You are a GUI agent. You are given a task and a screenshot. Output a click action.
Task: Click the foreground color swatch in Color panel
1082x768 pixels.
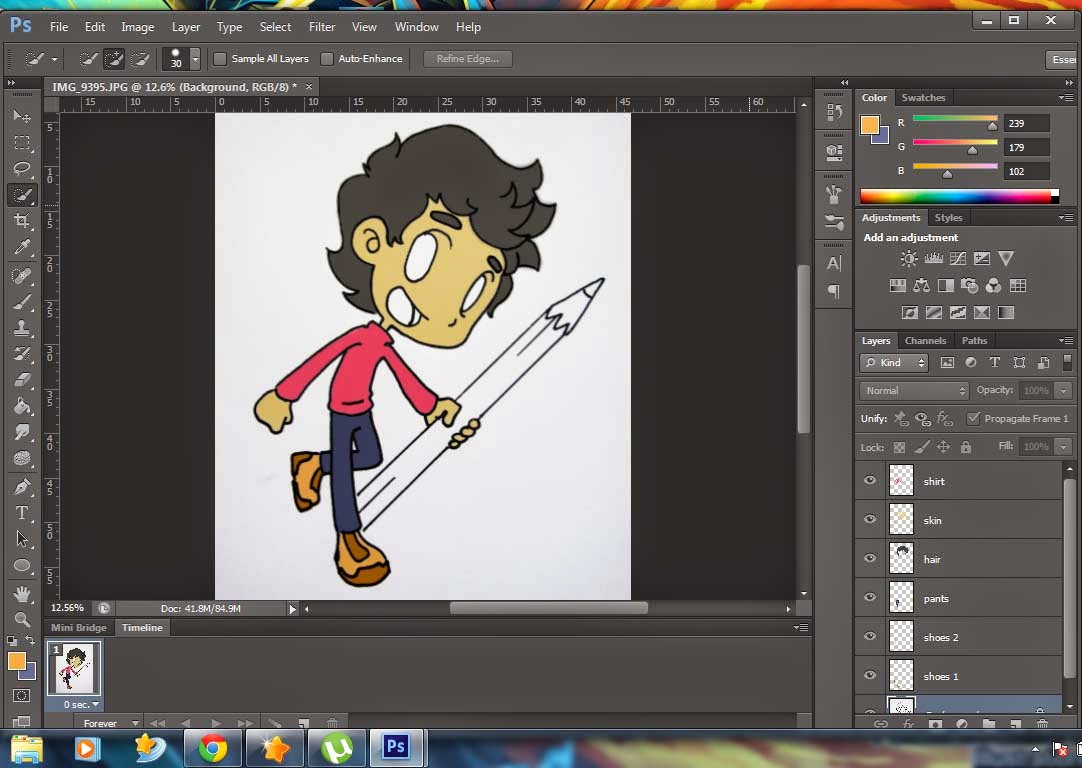(869, 125)
